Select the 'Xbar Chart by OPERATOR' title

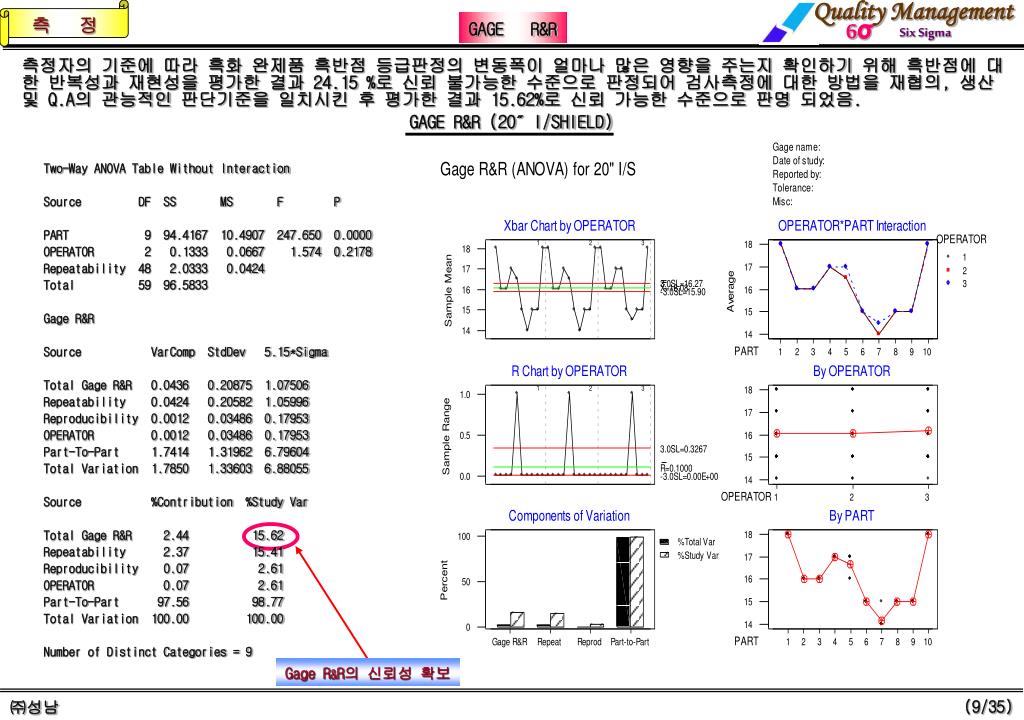point(569,226)
